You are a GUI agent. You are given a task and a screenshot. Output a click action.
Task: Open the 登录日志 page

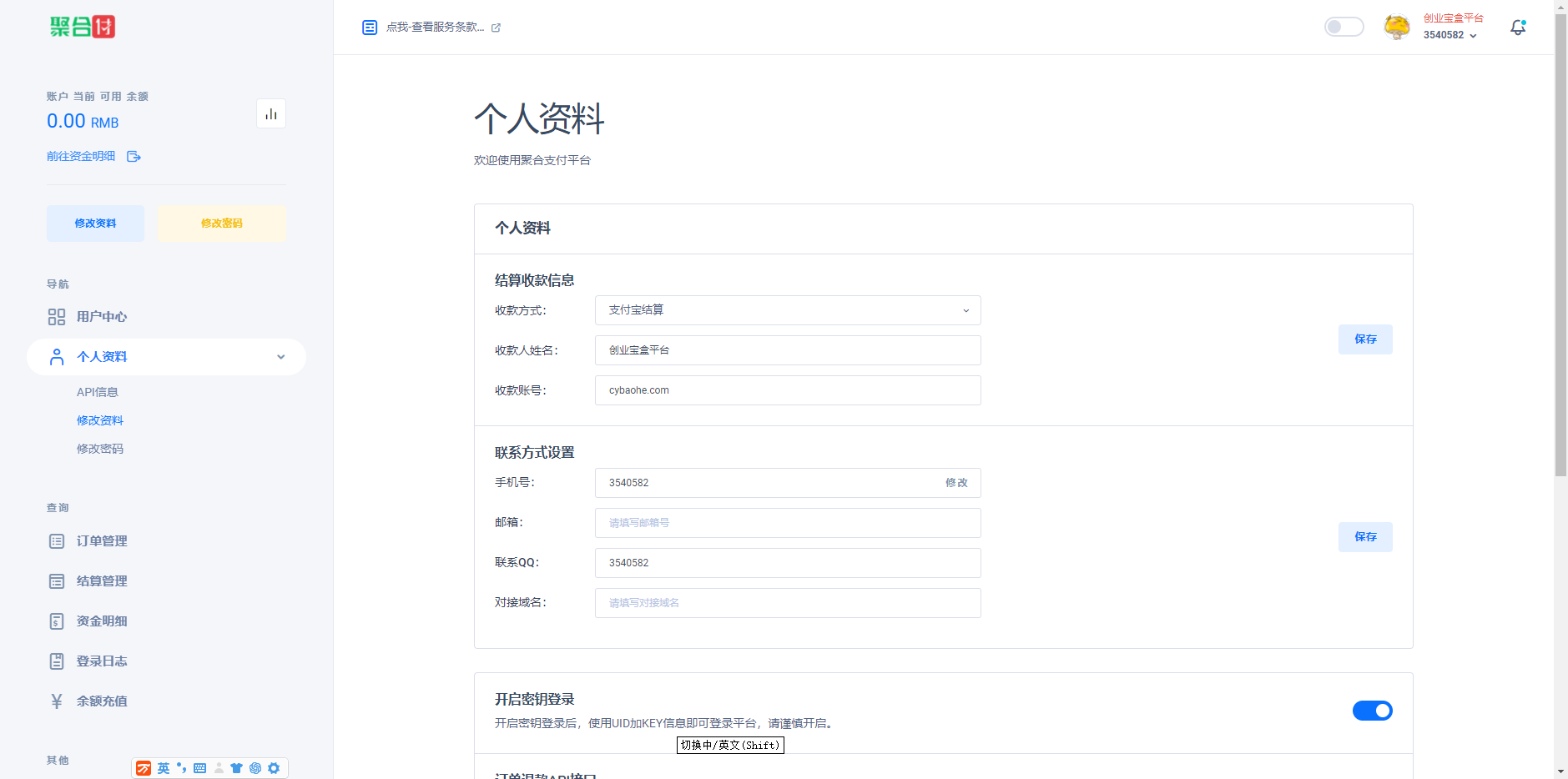(x=102, y=661)
